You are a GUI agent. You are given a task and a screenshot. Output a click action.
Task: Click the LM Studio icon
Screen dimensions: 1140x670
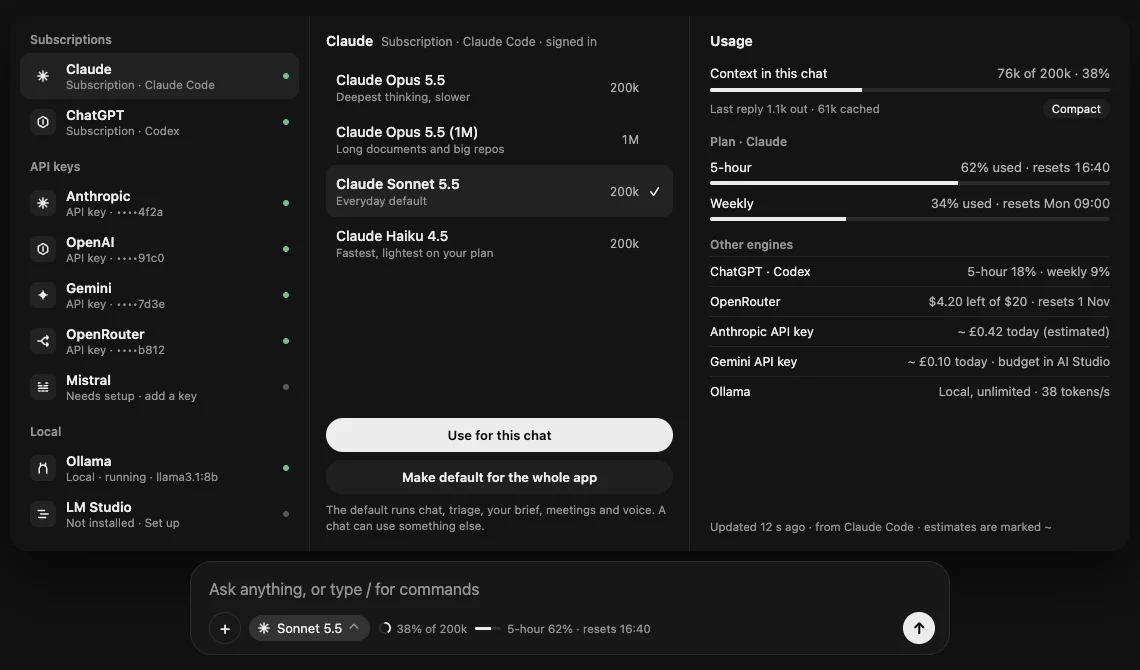(x=43, y=514)
